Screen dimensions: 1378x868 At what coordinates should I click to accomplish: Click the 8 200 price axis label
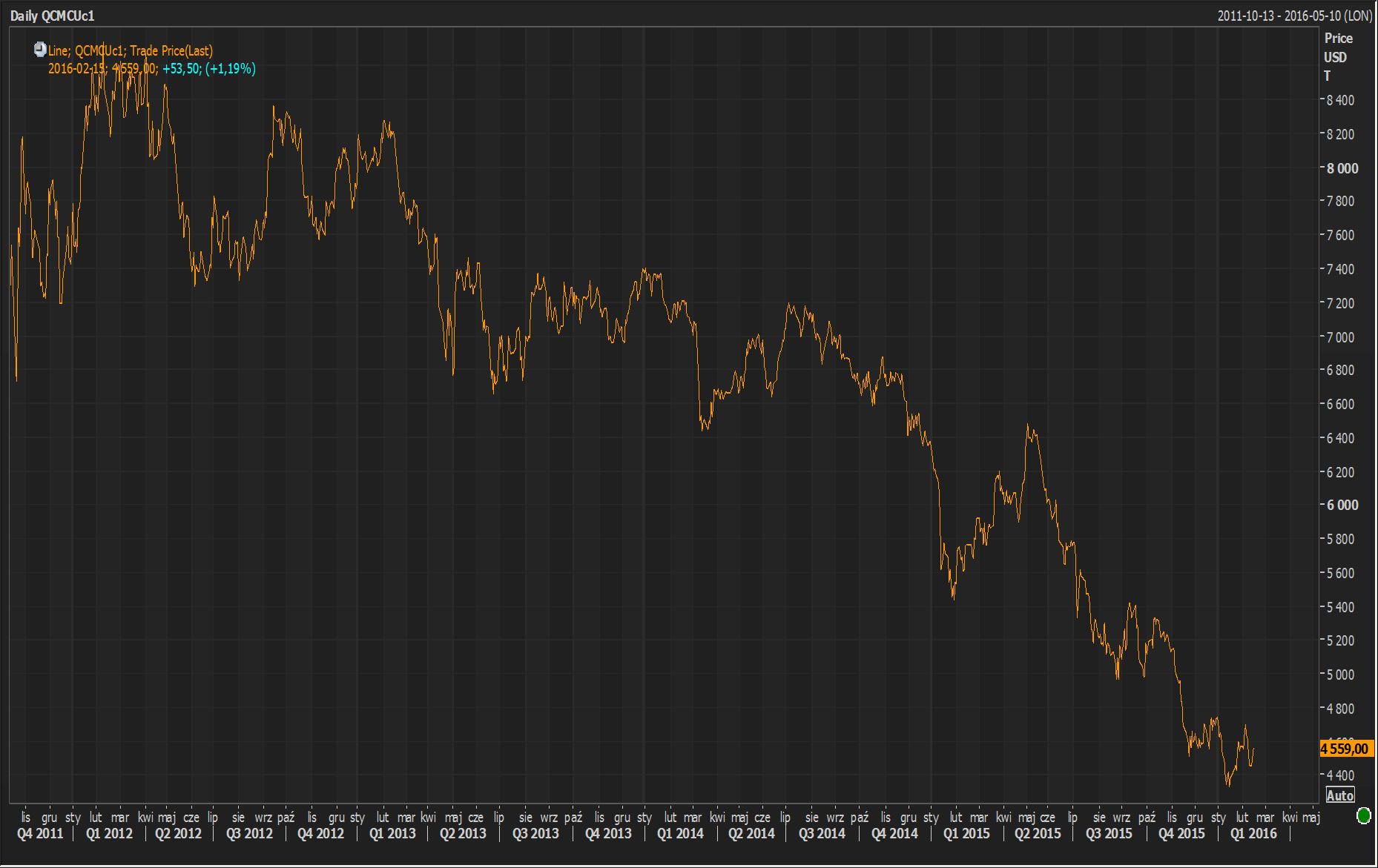point(1340,134)
